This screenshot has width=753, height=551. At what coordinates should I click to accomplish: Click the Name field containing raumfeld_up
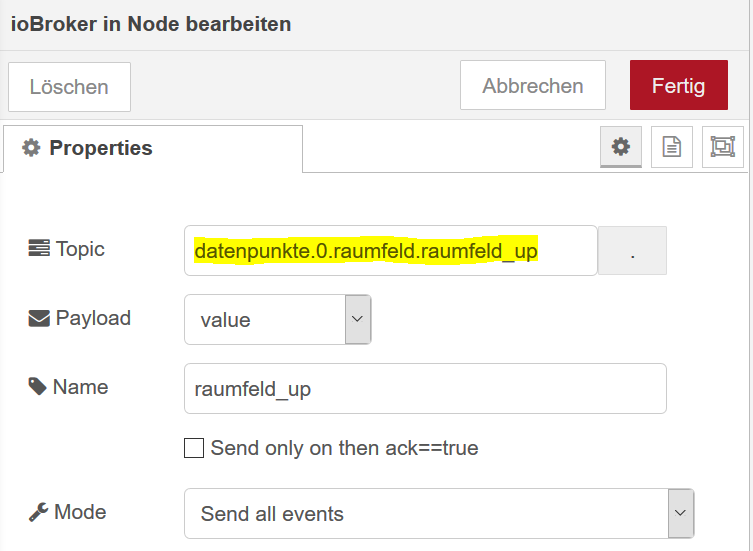[425, 388]
